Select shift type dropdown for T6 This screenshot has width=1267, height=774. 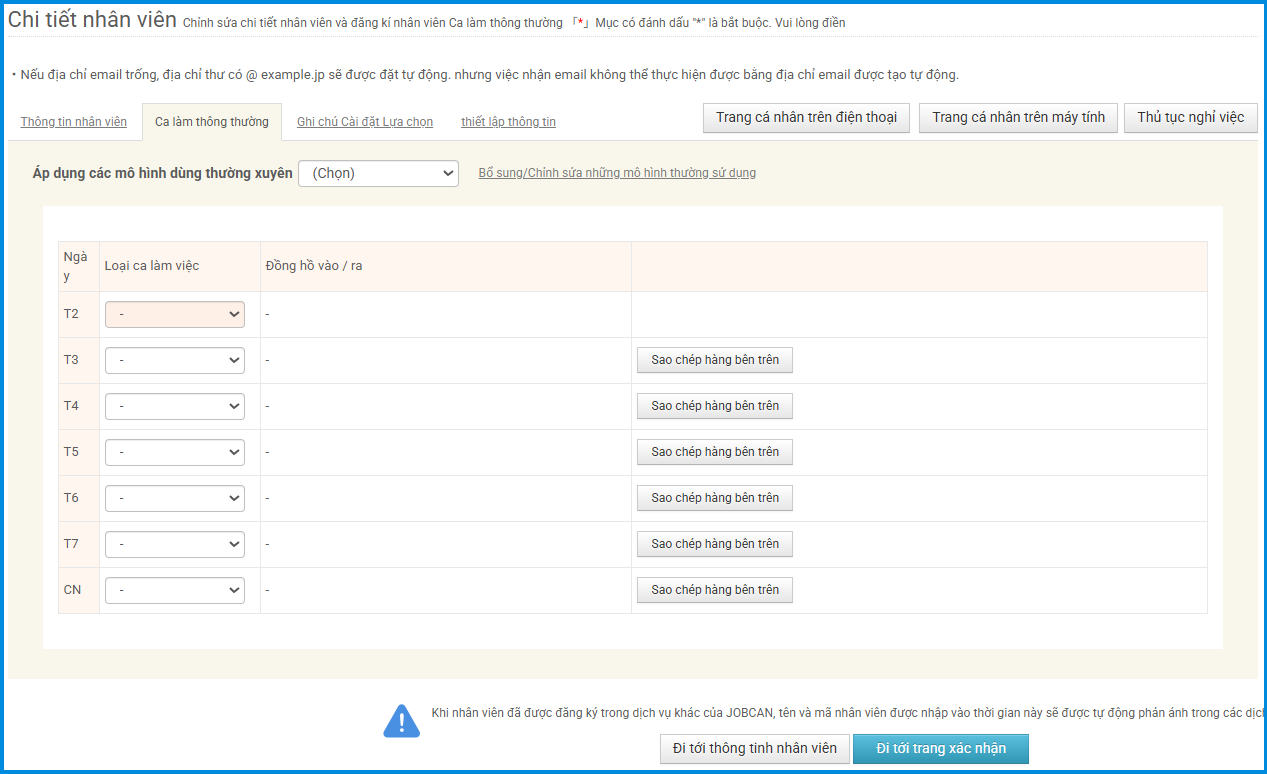click(175, 498)
